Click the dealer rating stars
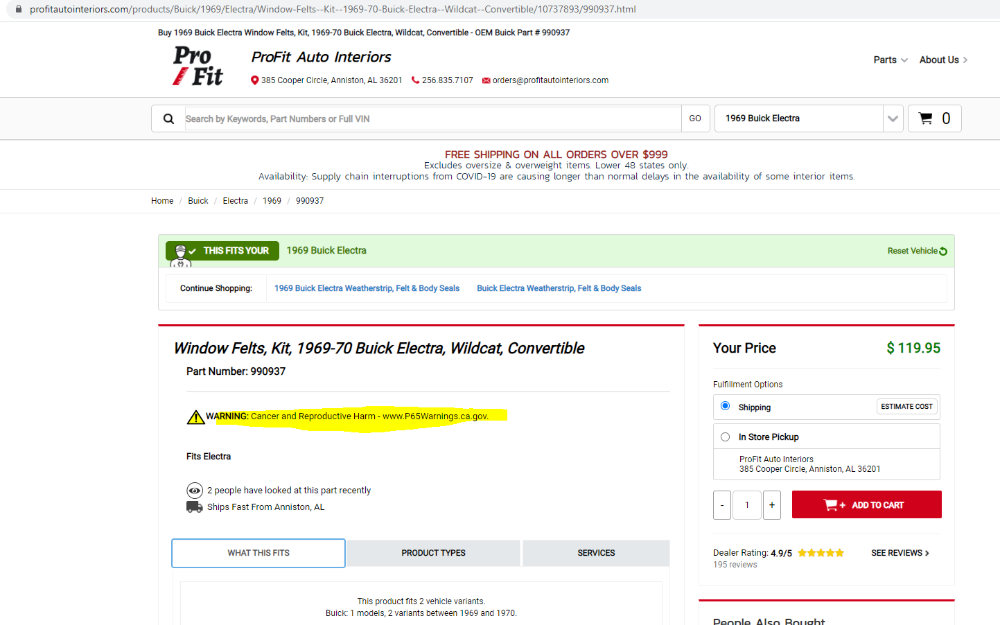The height and width of the screenshot is (625, 1000). 821,553
